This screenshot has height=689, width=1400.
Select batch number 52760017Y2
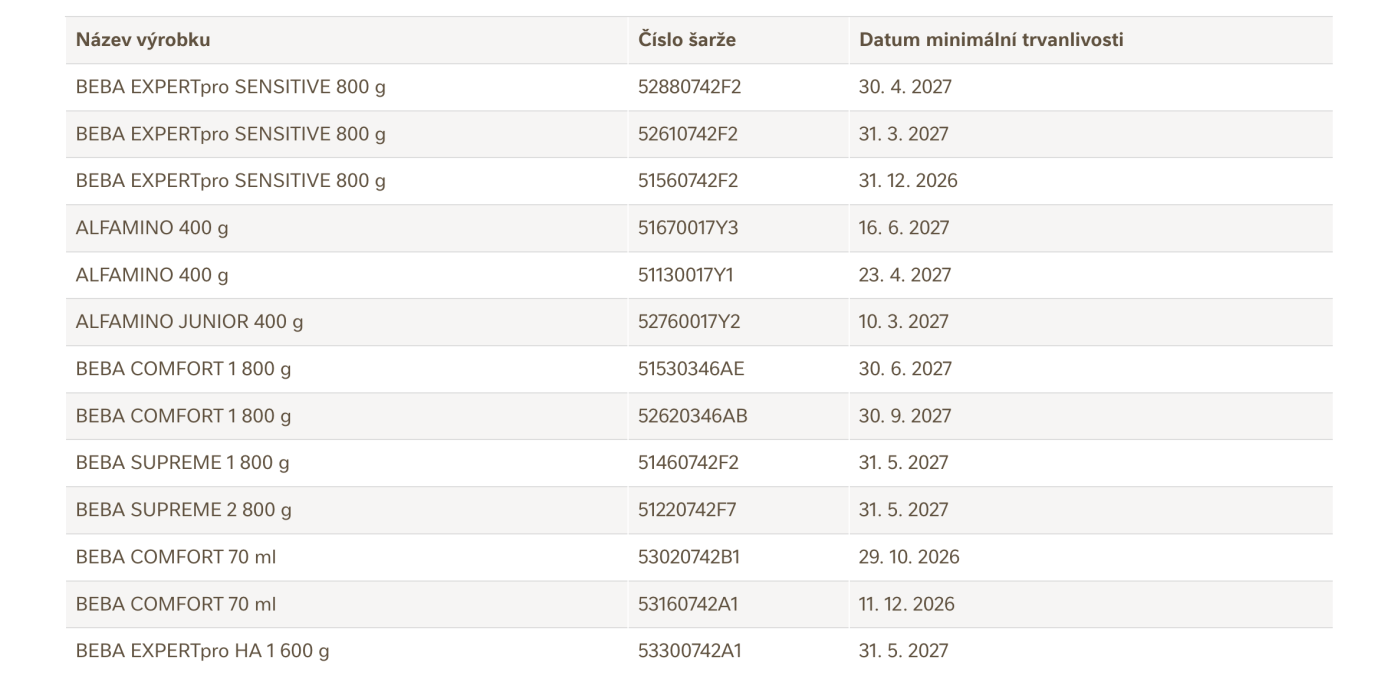pos(688,322)
